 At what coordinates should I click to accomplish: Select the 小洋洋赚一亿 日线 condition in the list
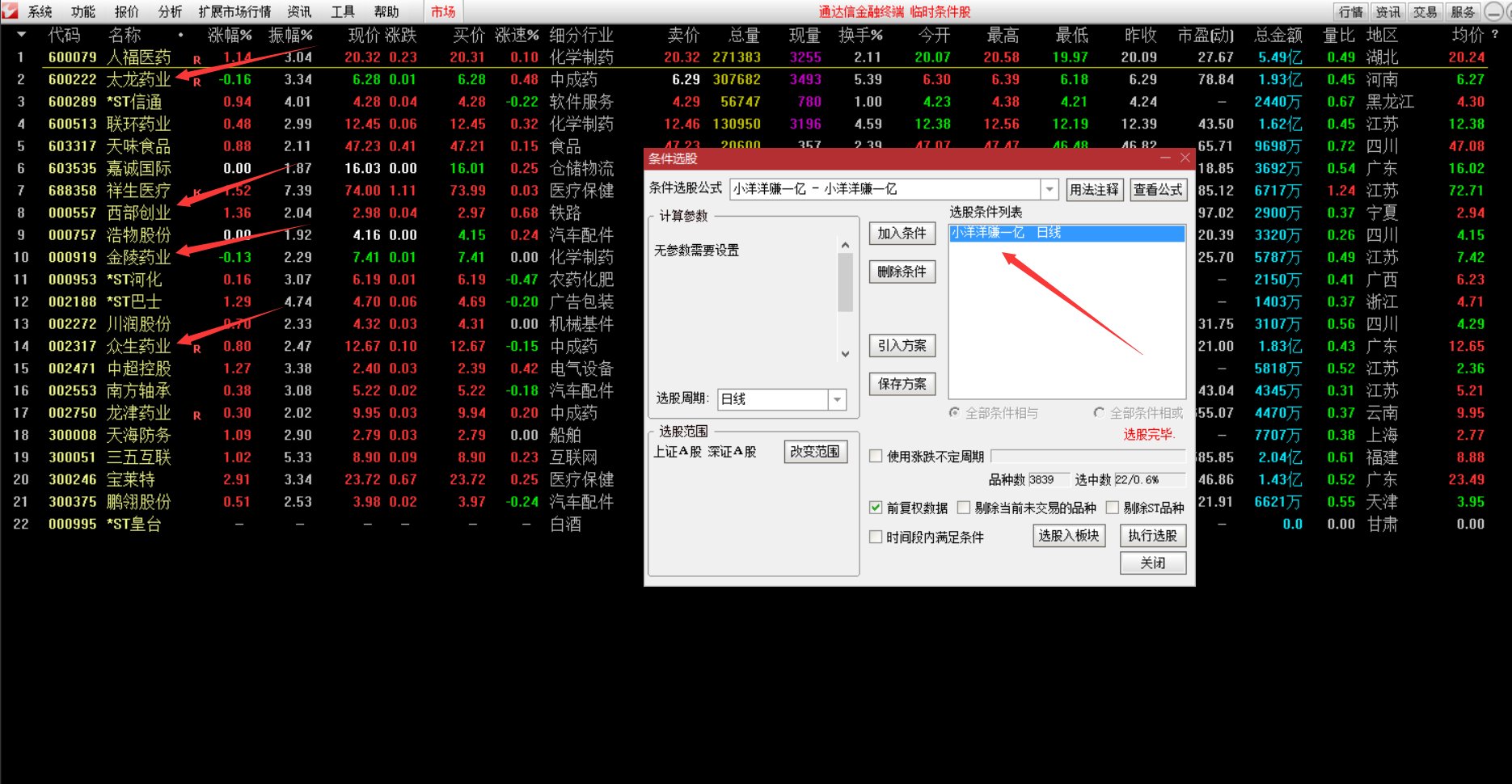click(1066, 233)
